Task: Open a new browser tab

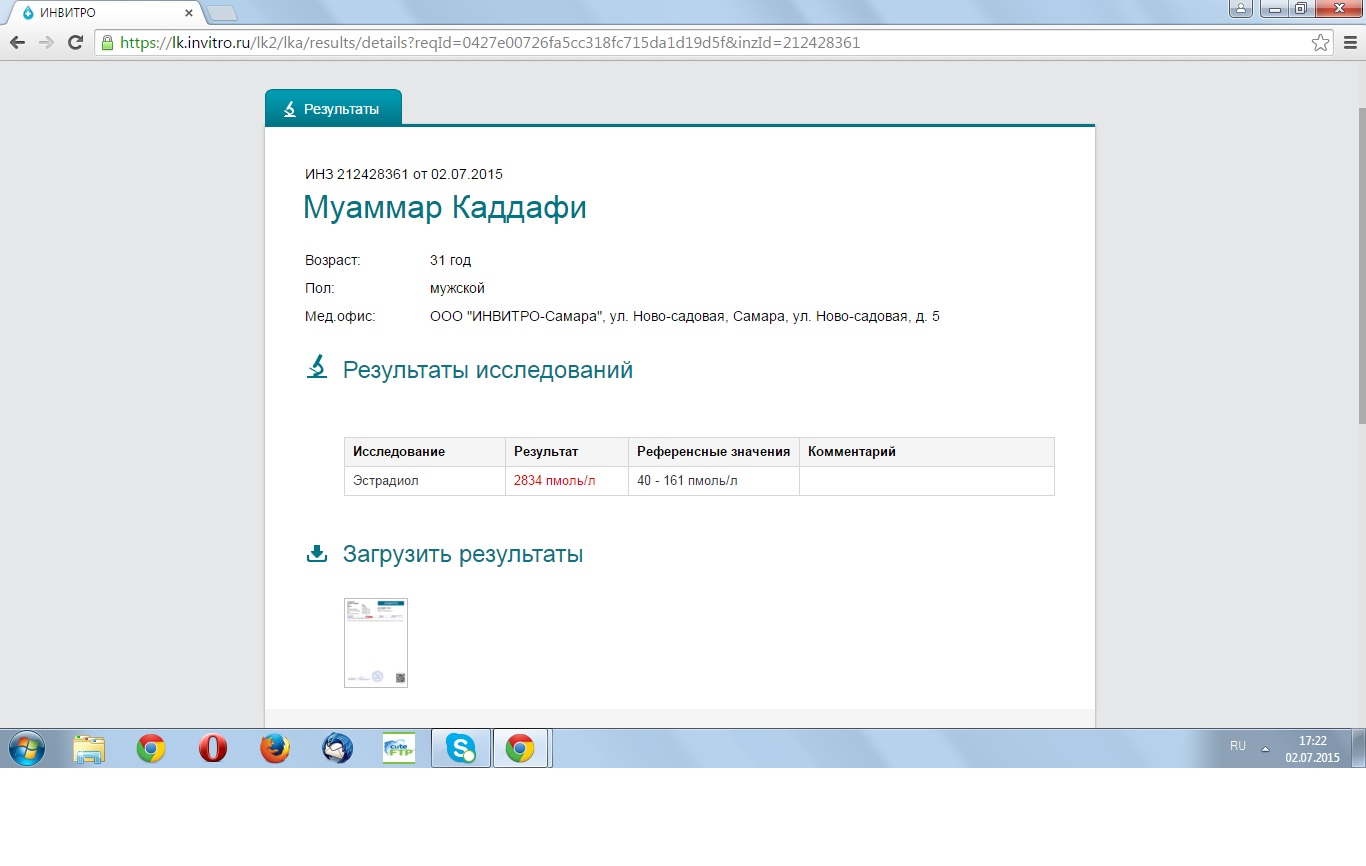Action: pyautogui.click(x=222, y=13)
